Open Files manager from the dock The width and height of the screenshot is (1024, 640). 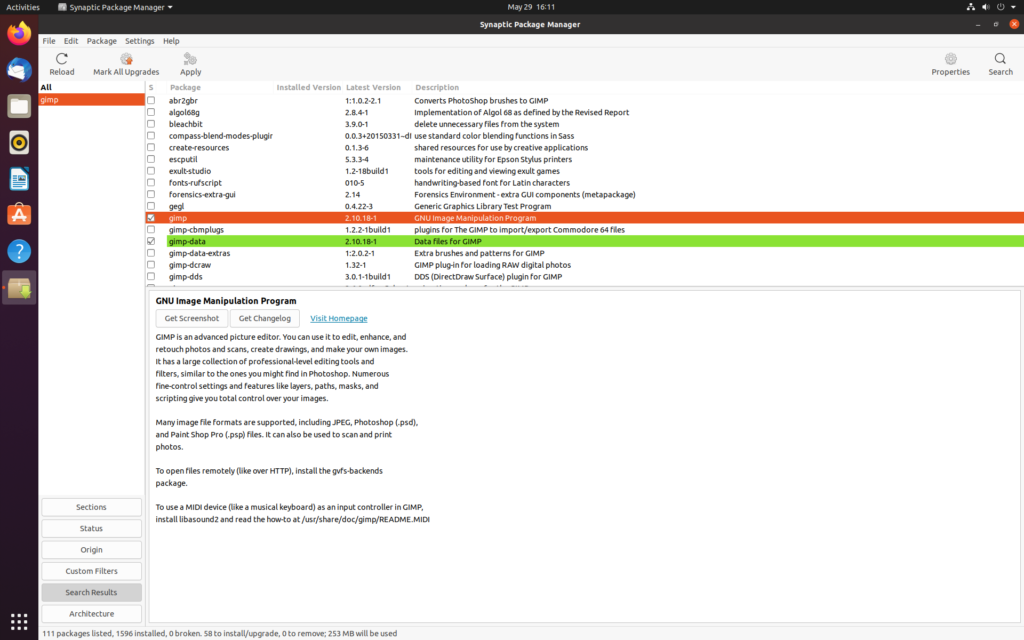click(19, 106)
